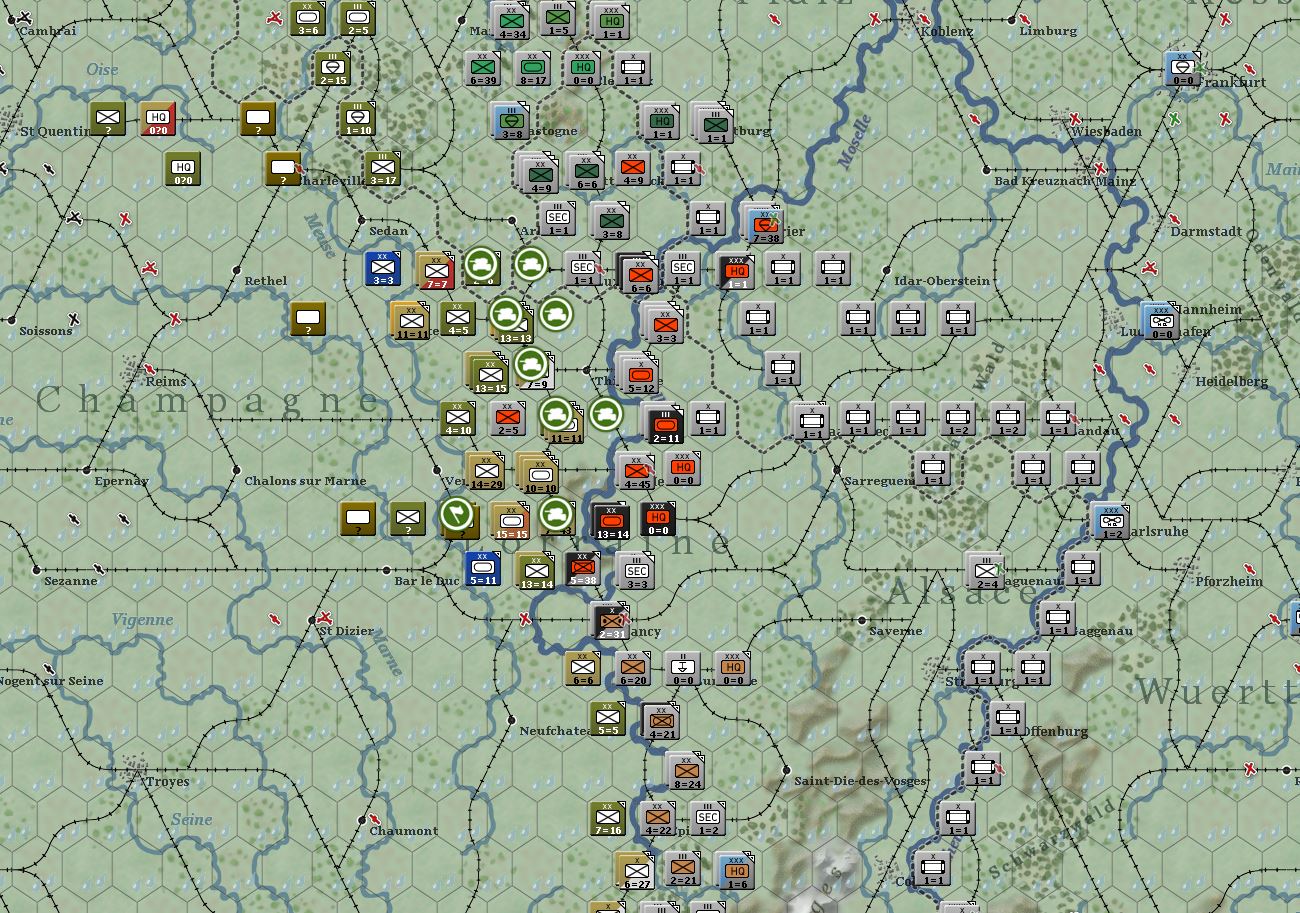
Task: Click the Koblenz city label
Action: point(945,31)
